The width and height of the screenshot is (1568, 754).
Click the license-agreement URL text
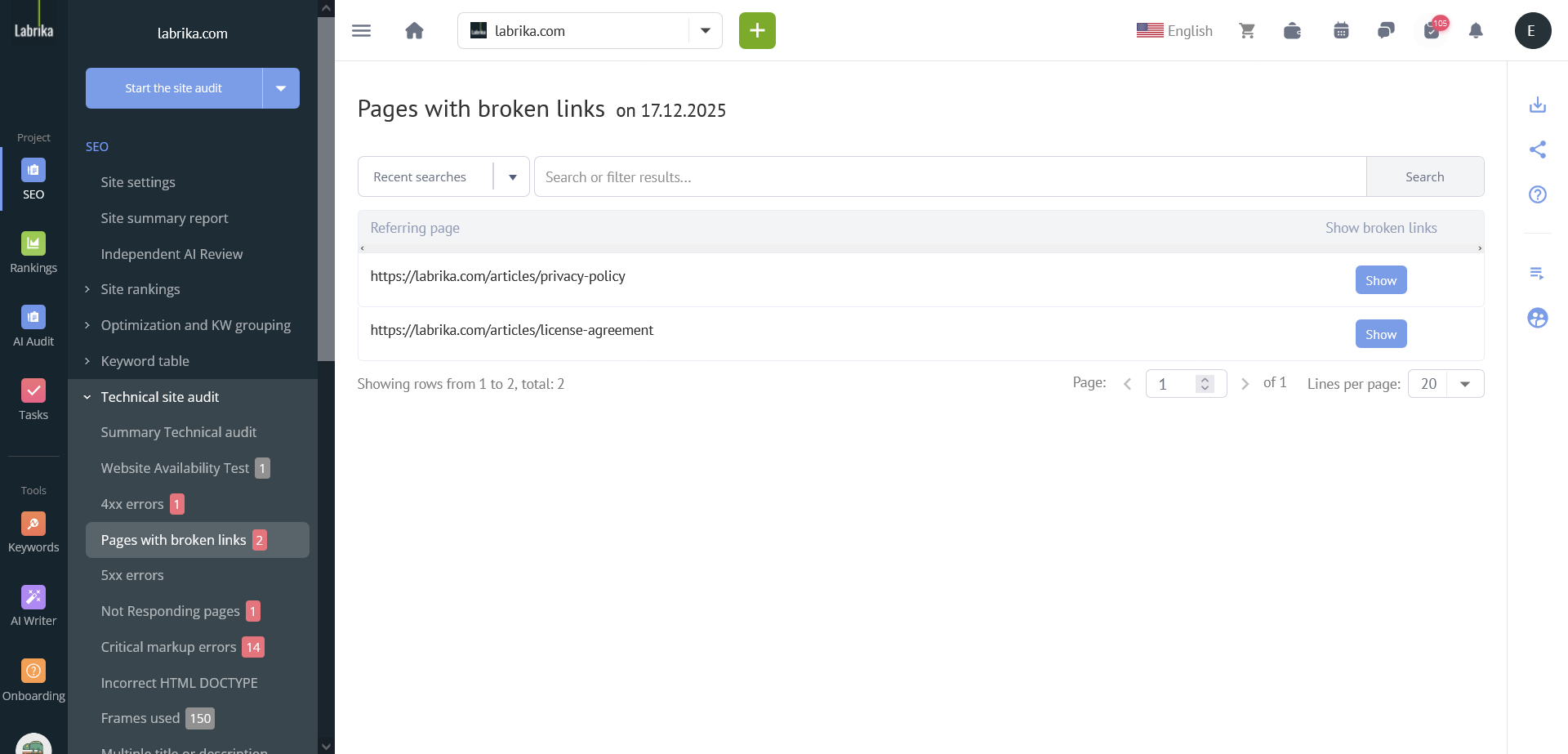click(x=511, y=330)
